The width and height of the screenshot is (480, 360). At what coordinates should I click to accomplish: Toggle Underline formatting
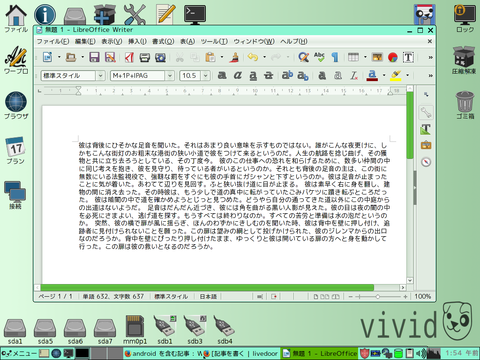(253, 76)
